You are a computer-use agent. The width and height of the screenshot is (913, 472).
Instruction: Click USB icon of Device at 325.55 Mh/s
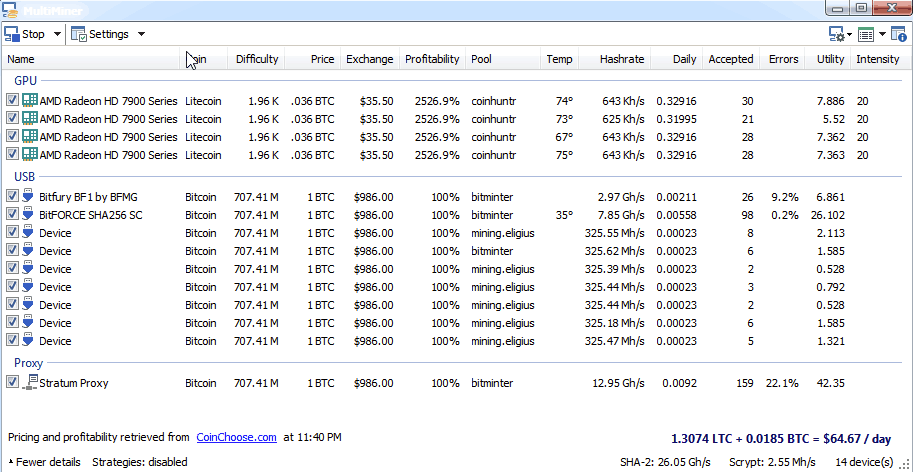click(x=28, y=233)
